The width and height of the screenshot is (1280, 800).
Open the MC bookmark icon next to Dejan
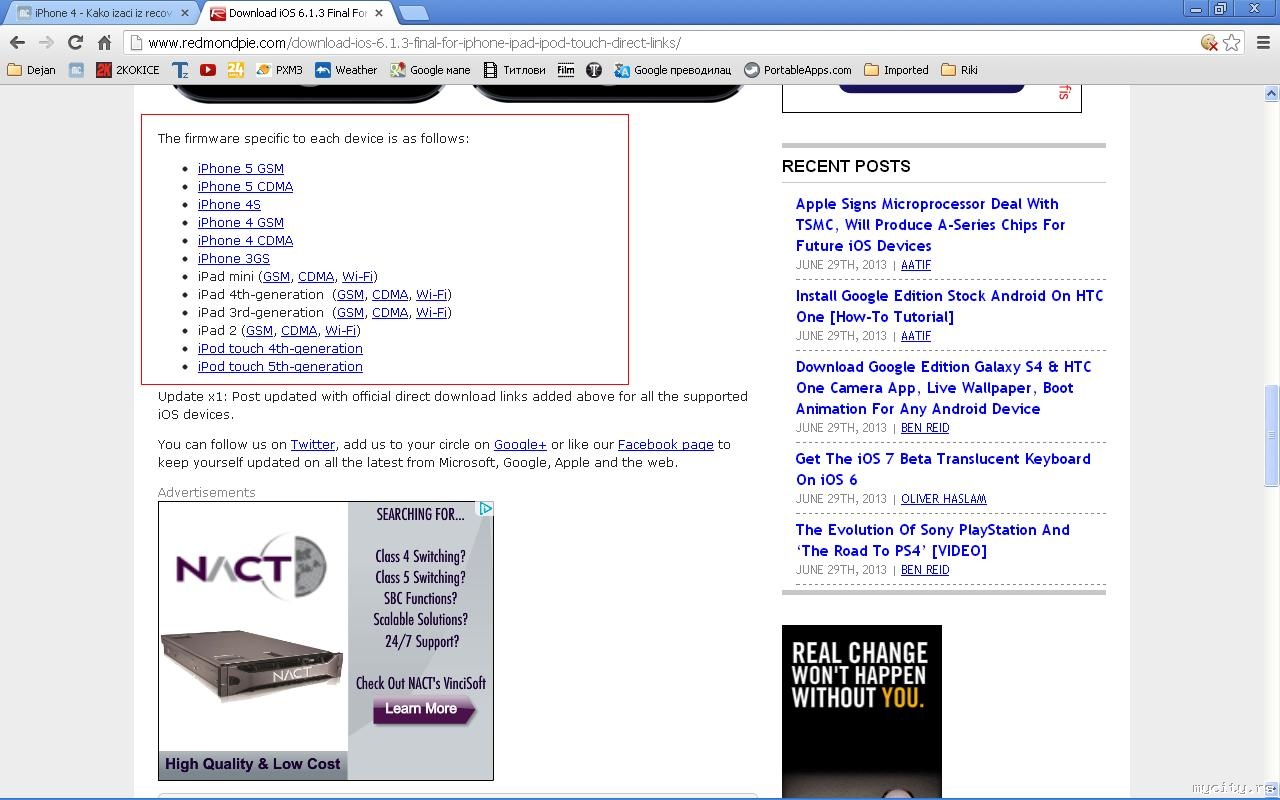[77, 70]
